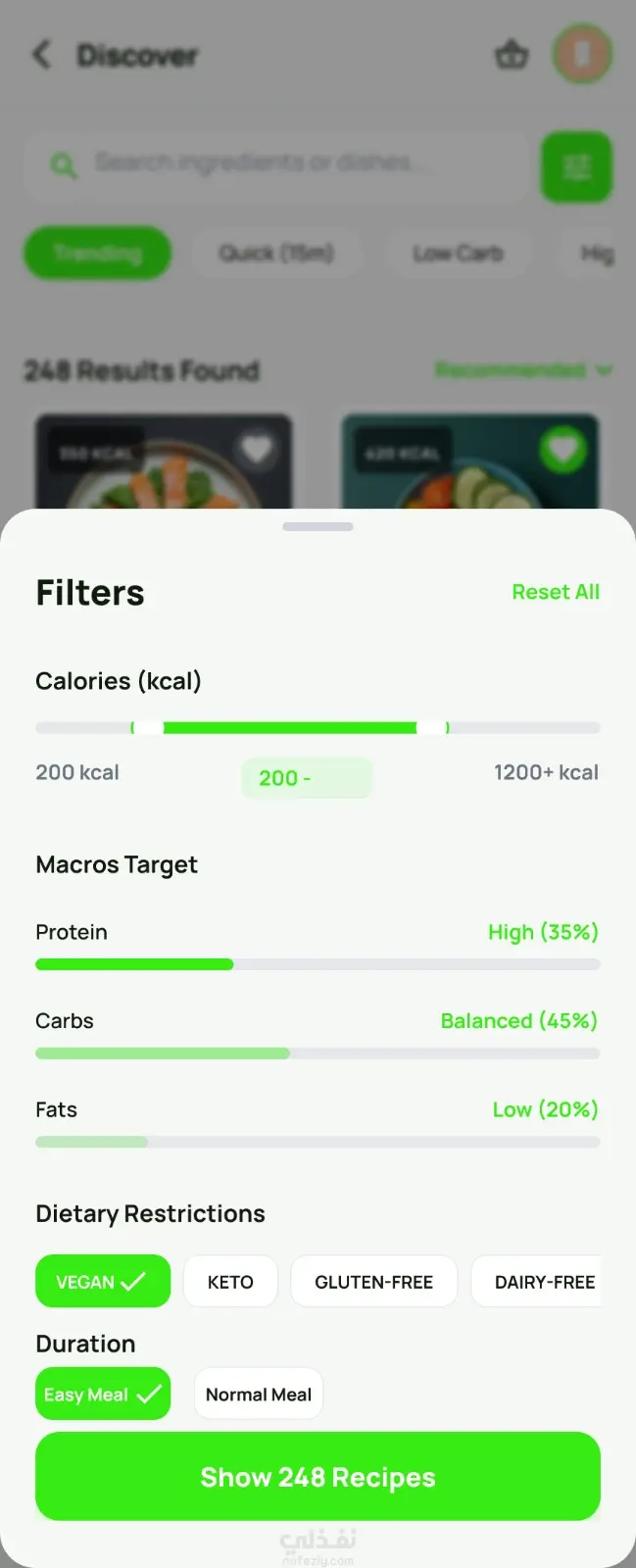The width and height of the screenshot is (636, 1568).
Task: Expand the Recommended sort dropdown
Action: (523, 370)
